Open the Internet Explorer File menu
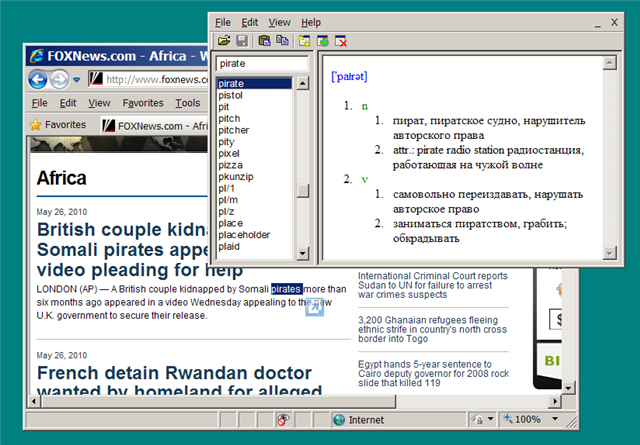This screenshot has height=445, width=640. (40, 103)
